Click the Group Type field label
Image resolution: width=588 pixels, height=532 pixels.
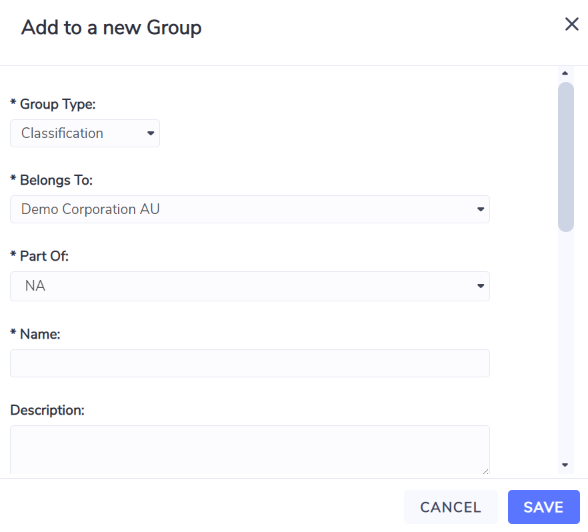click(x=53, y=104)
